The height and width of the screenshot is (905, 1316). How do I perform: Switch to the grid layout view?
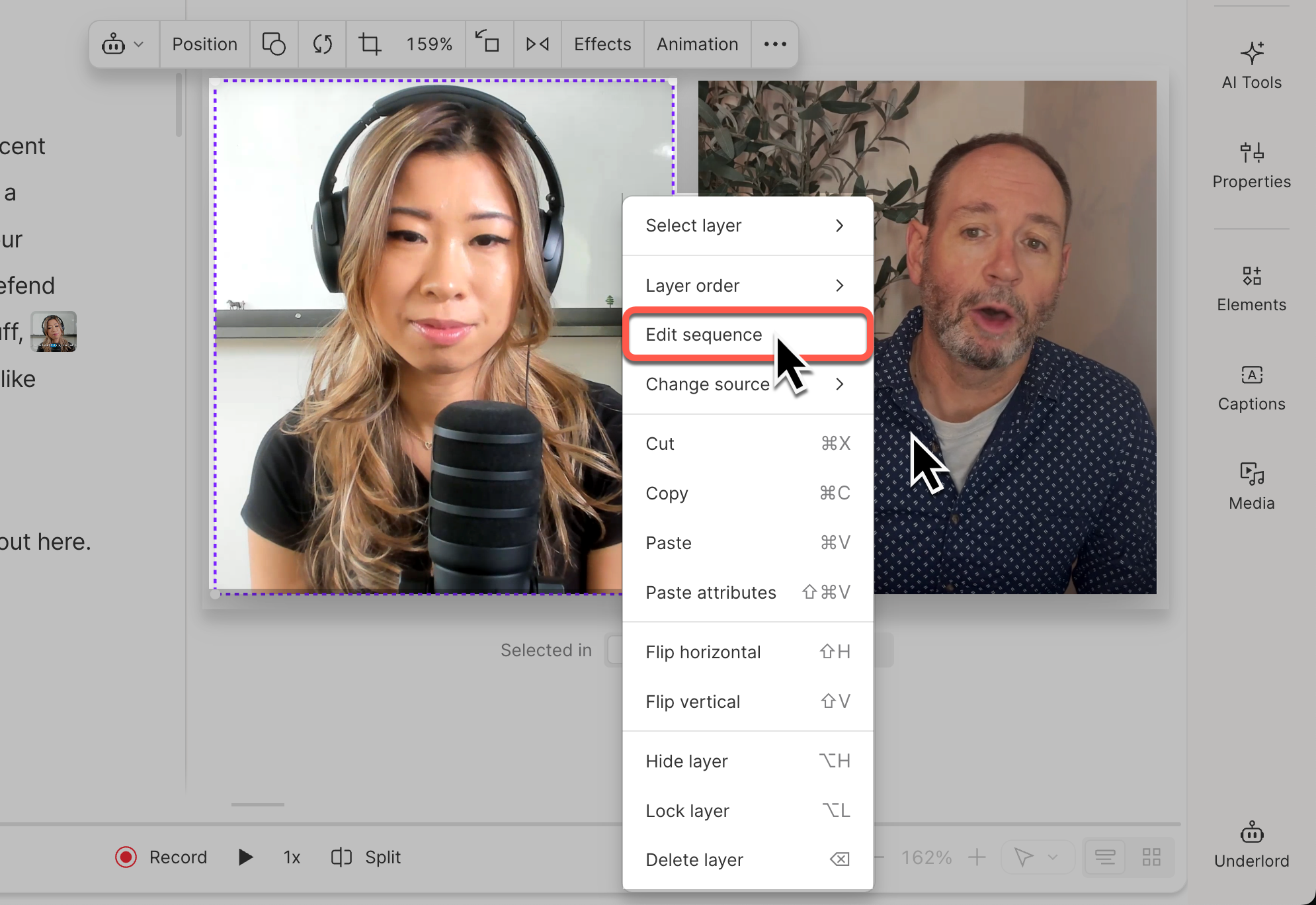(1151, 857)
